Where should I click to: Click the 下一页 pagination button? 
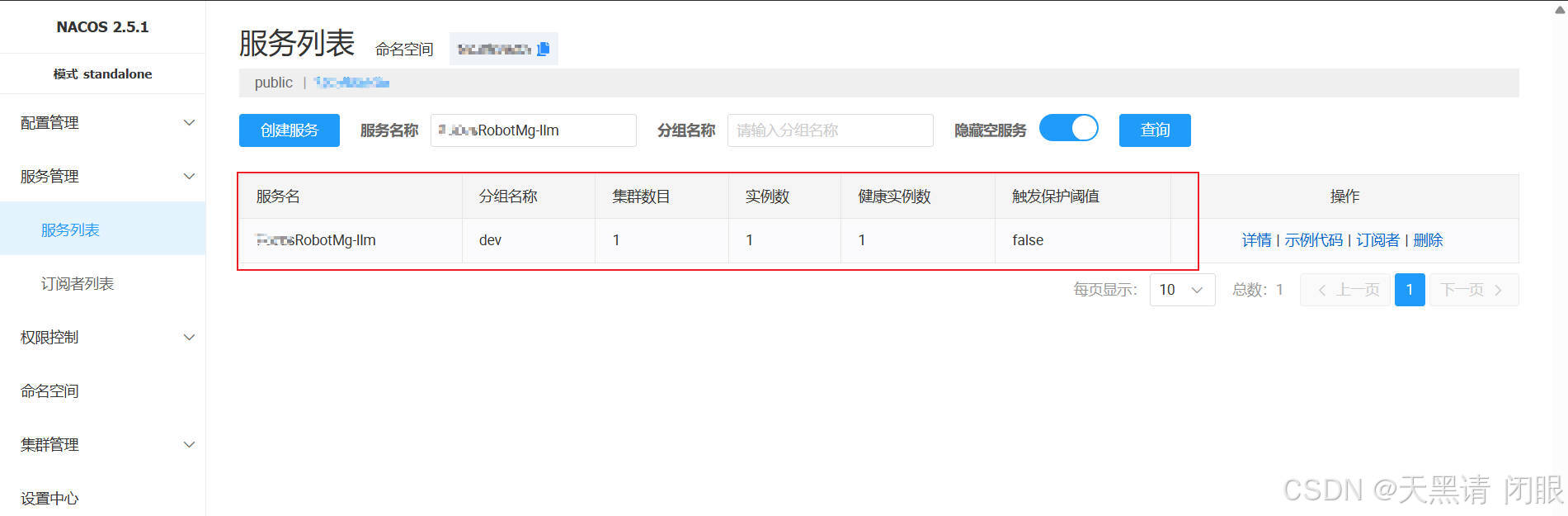tap(1474, 290)
